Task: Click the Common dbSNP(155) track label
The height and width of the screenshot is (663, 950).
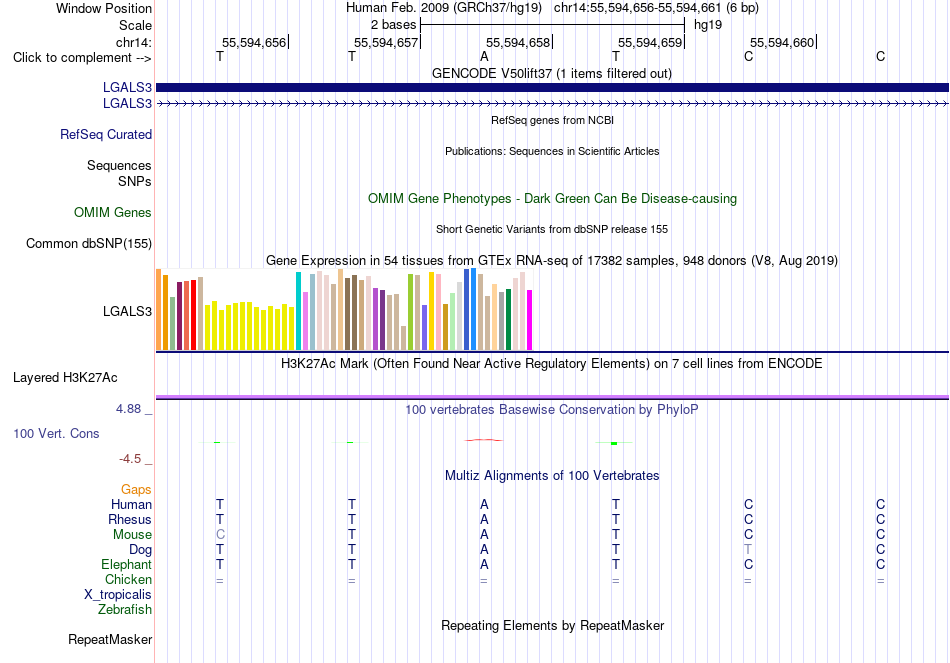Action: (x=89, y=244)
